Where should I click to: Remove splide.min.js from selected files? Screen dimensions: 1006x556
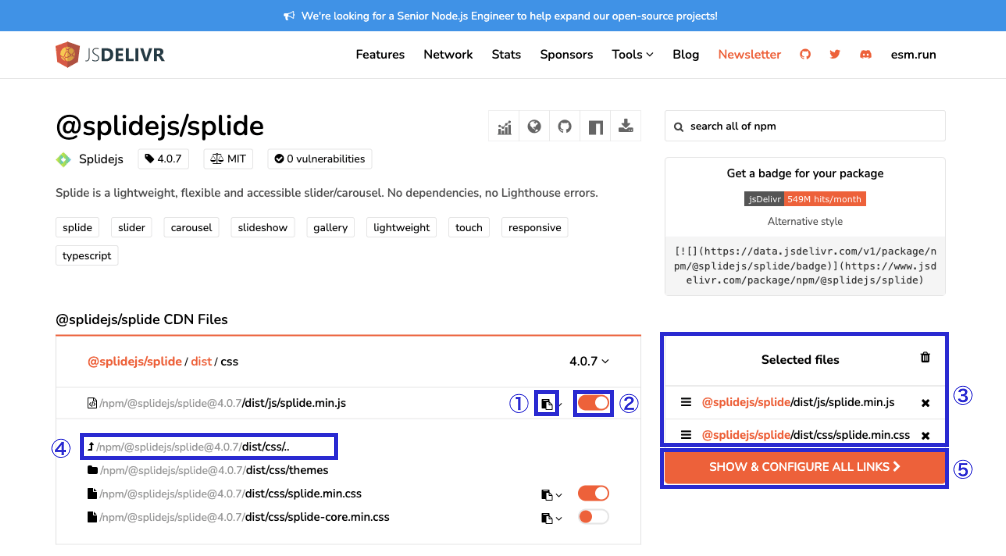click(x=925, y=403)
